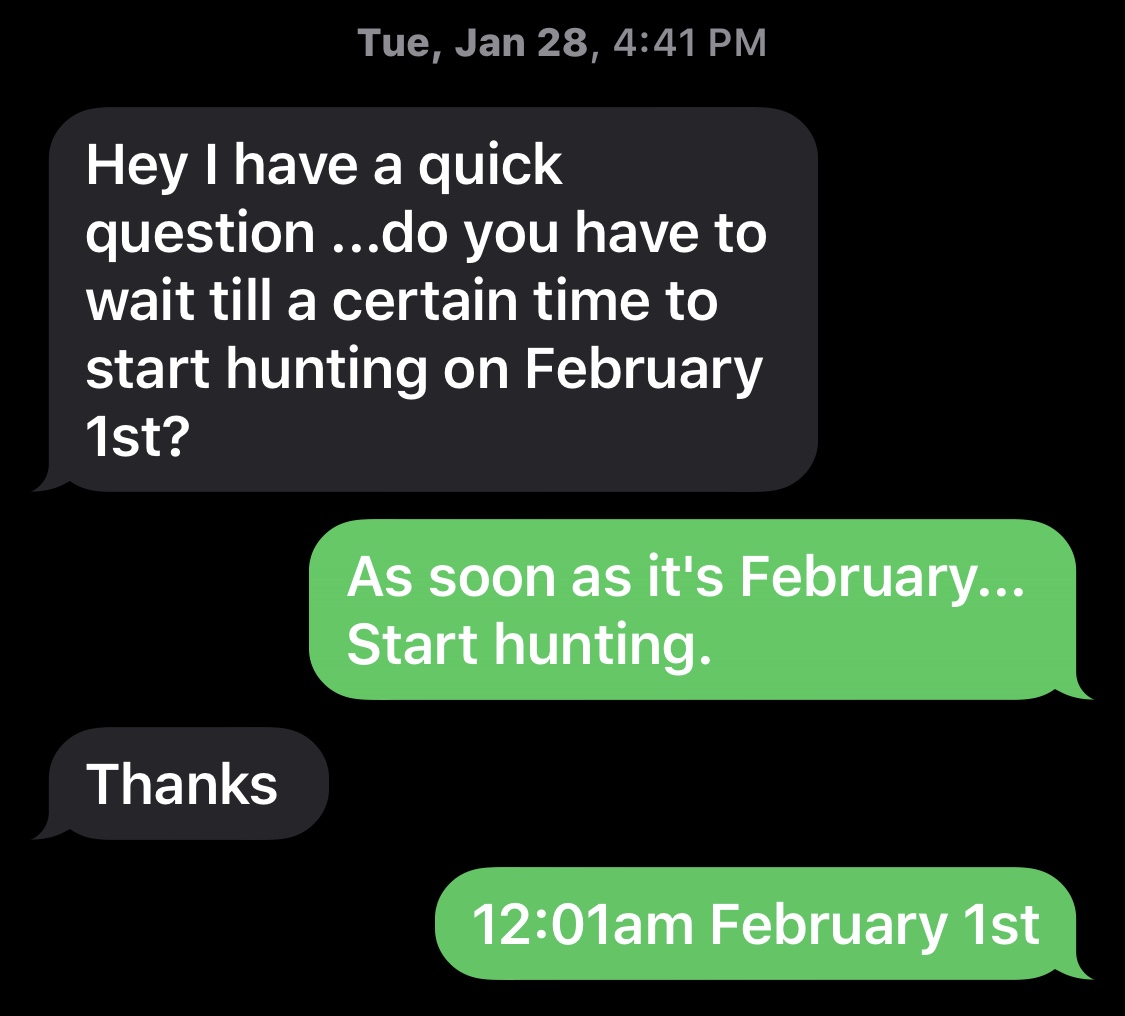The image size is (1125, 1016).
Task: Tap the '12:01am' time in the last message
Action: [x=582, y=924]
